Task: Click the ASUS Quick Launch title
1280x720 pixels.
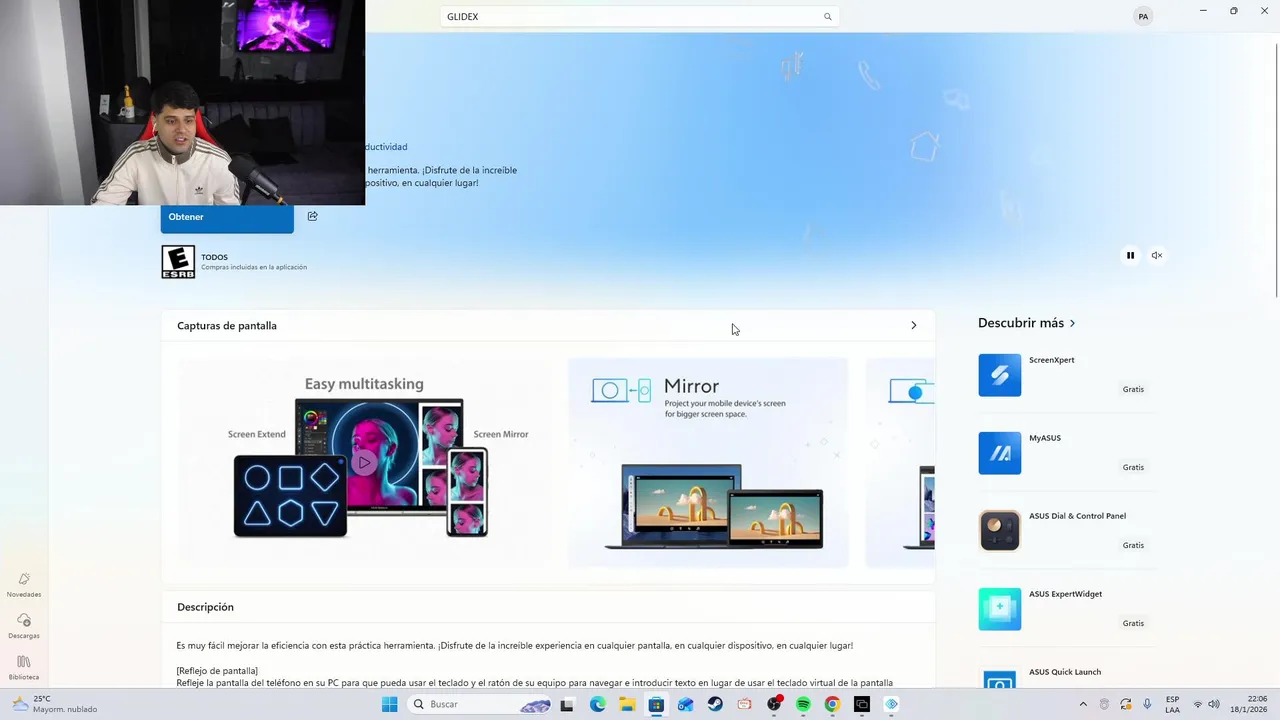Action: [1065, 672]
